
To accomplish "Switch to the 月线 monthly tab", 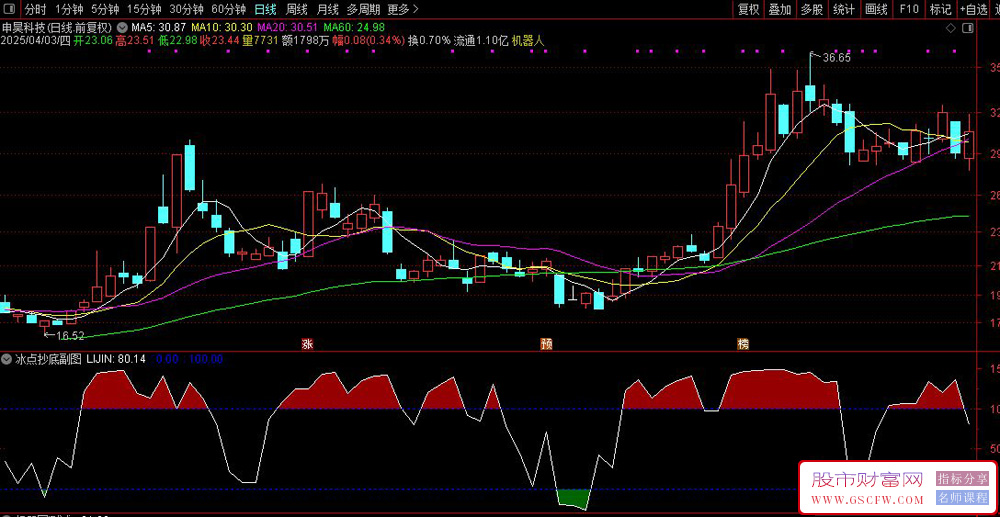I will pyautogui.click(x=327, y=9).
